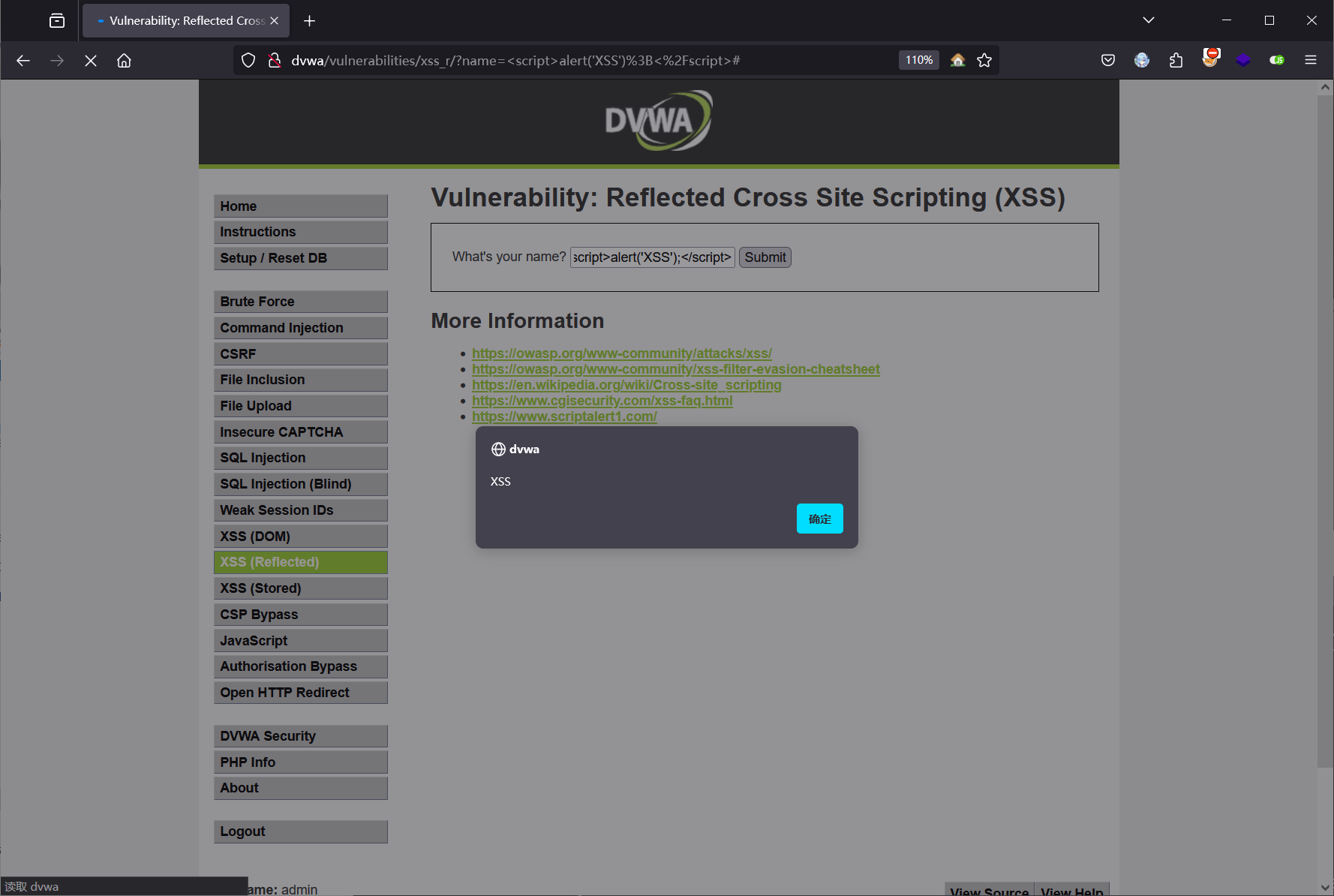Select the Vulnerability: Reflected Cross tab
Image resolution: width=1334 pixels, height=896 pixels.
click(185, 21)
